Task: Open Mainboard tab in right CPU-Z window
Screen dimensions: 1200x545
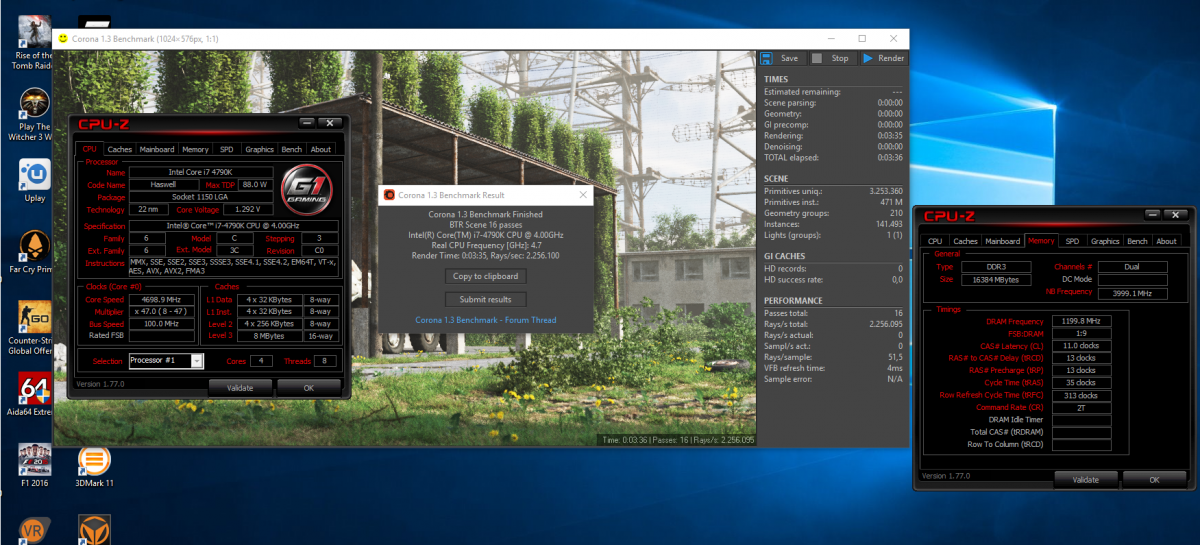Action: [1003, 241]
